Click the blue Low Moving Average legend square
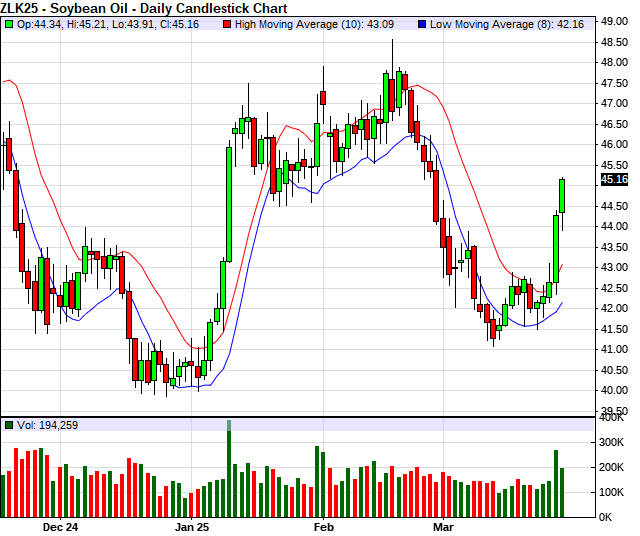 point(421,24)
